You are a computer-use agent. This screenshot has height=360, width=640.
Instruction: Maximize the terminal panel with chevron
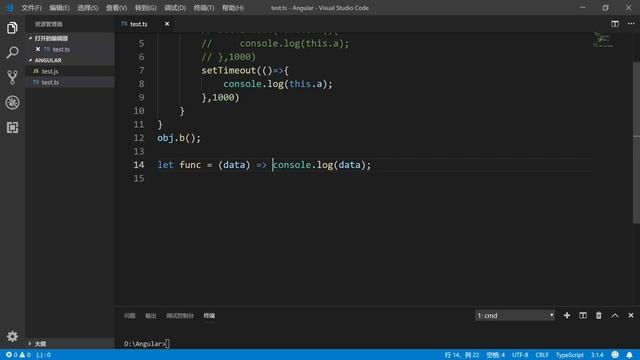pyautogui.click(x=615, y=316)
